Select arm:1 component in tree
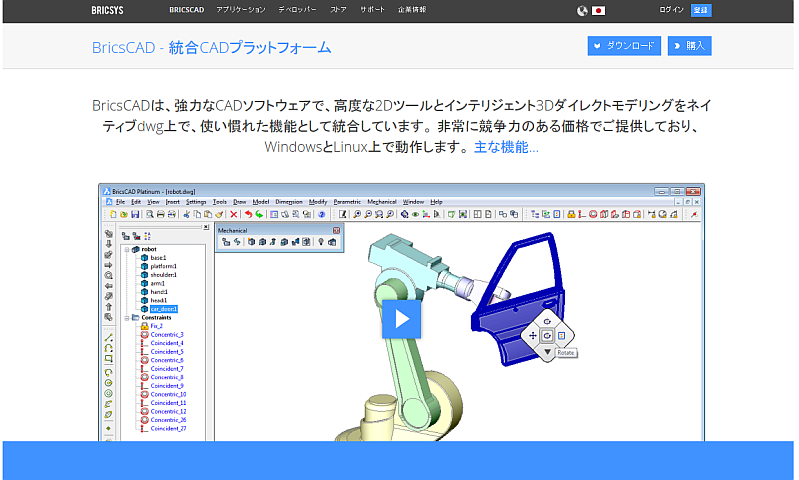 point(157,283)
